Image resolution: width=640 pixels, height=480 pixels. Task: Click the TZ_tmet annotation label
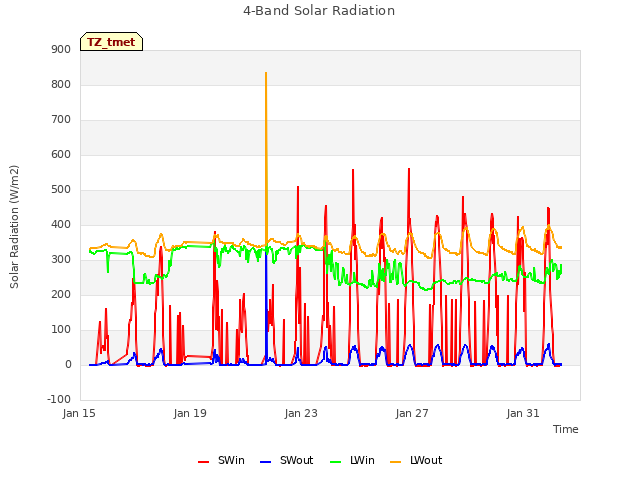pos(111,42)
